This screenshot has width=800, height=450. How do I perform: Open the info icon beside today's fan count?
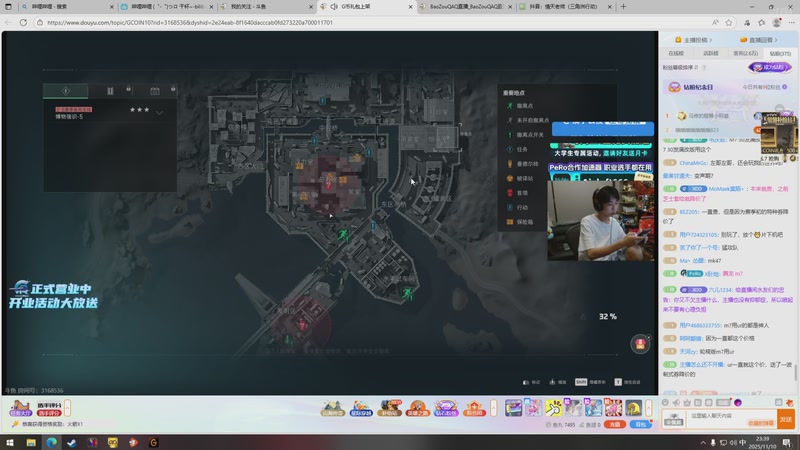(785, 87)
